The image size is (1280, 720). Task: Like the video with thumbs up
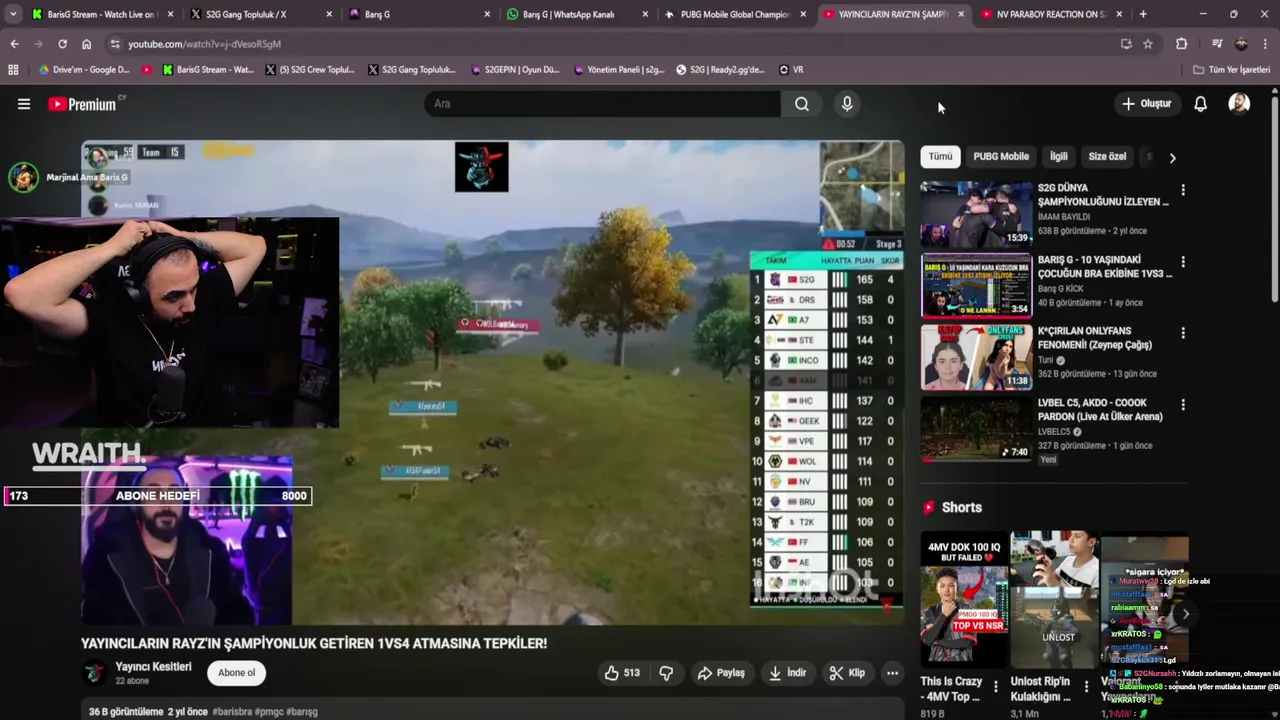point(622,673)
